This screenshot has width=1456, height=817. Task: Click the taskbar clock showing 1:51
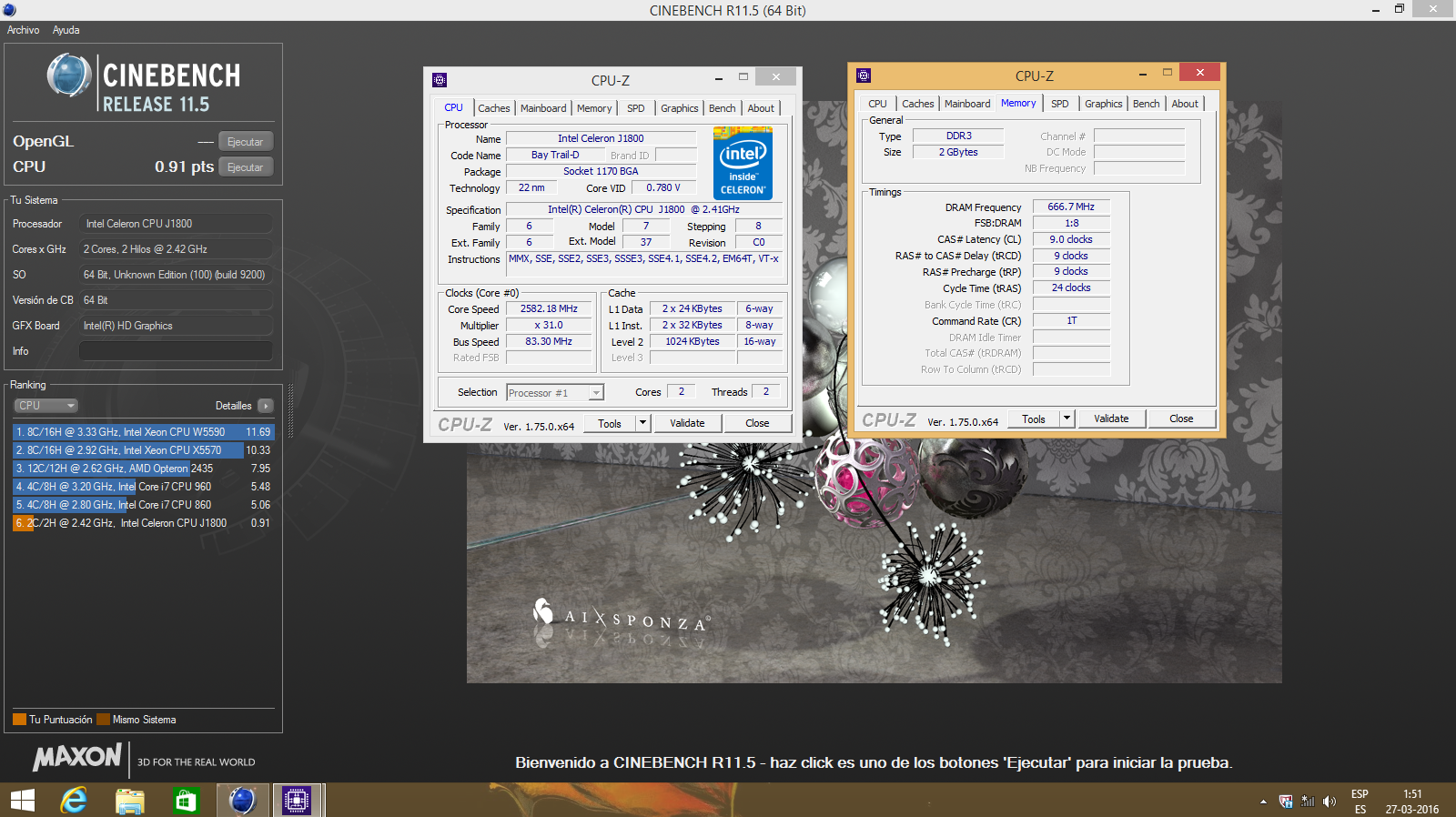click(x=1412, y=794)
